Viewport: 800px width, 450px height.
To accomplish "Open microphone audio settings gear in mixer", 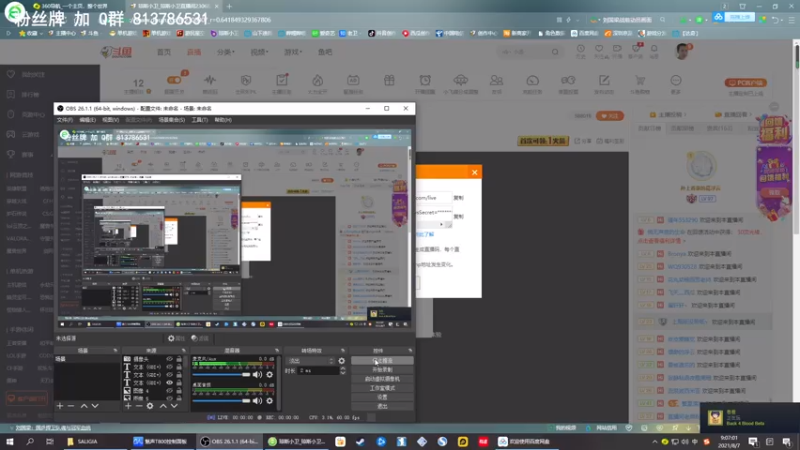I will tap(269, 375).
